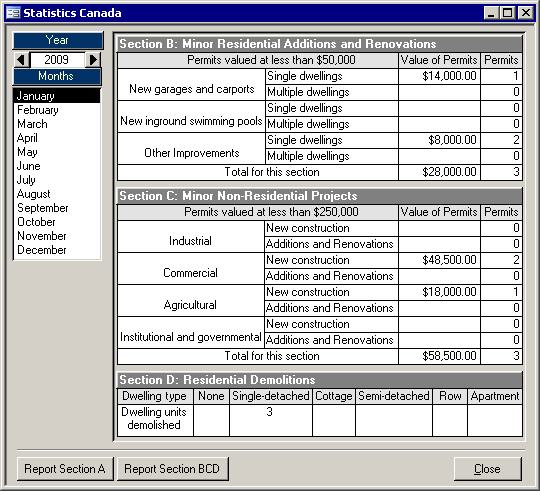The width and height of the screenshot is (540, 491).
Task: Select September in the months list
Action: tap(57, 208)
